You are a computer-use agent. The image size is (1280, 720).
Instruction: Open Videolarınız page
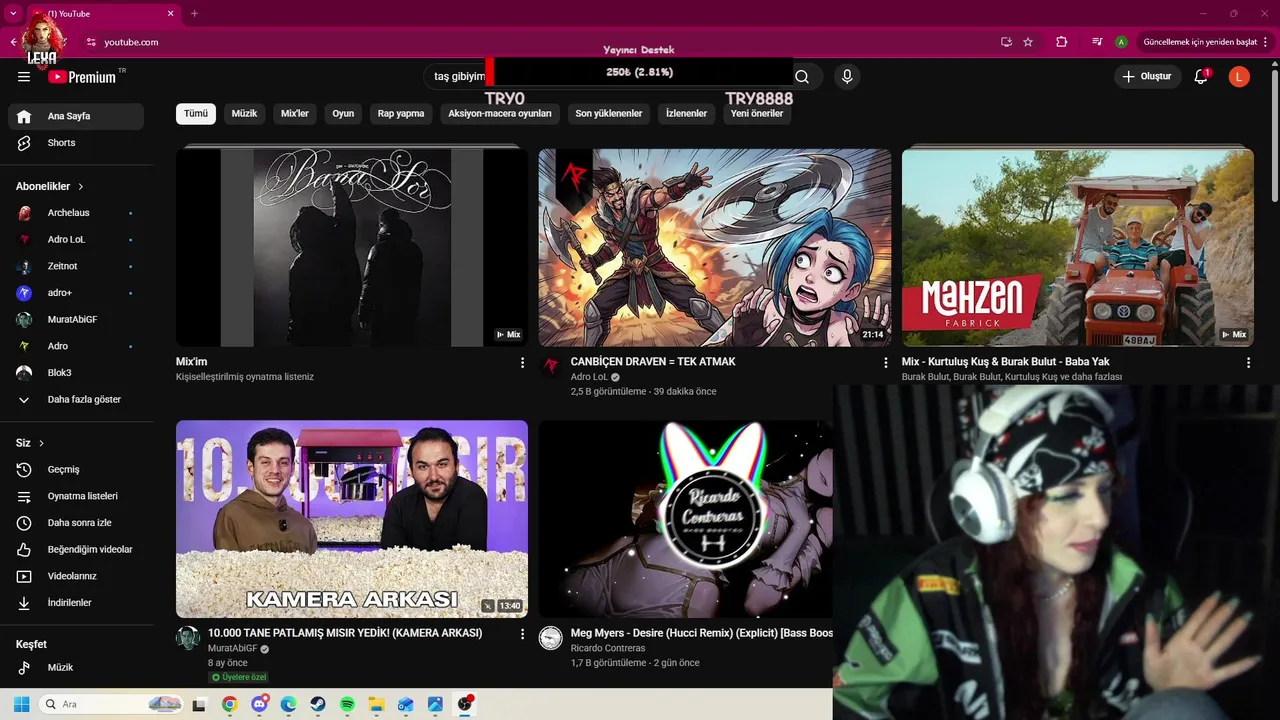(x=76, y=576)
